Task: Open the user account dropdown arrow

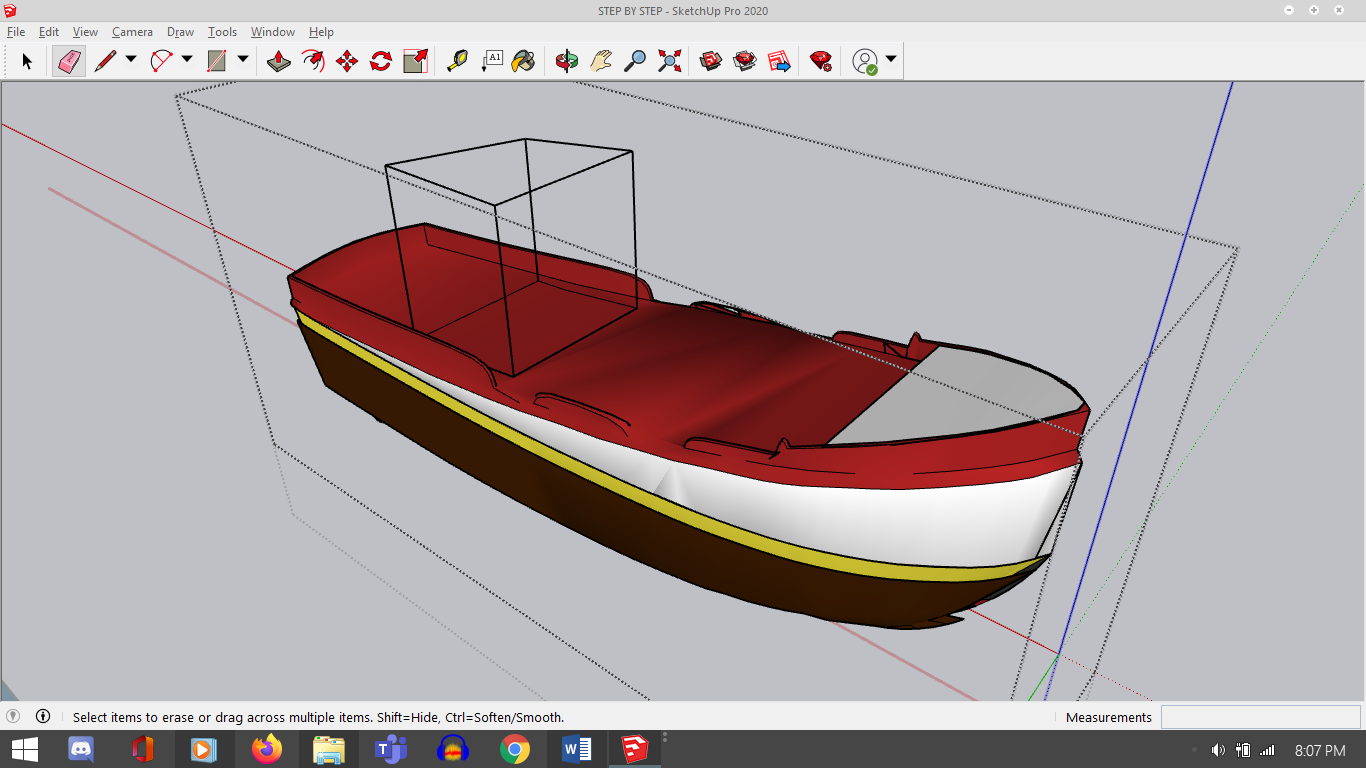Action: point(891,60)
